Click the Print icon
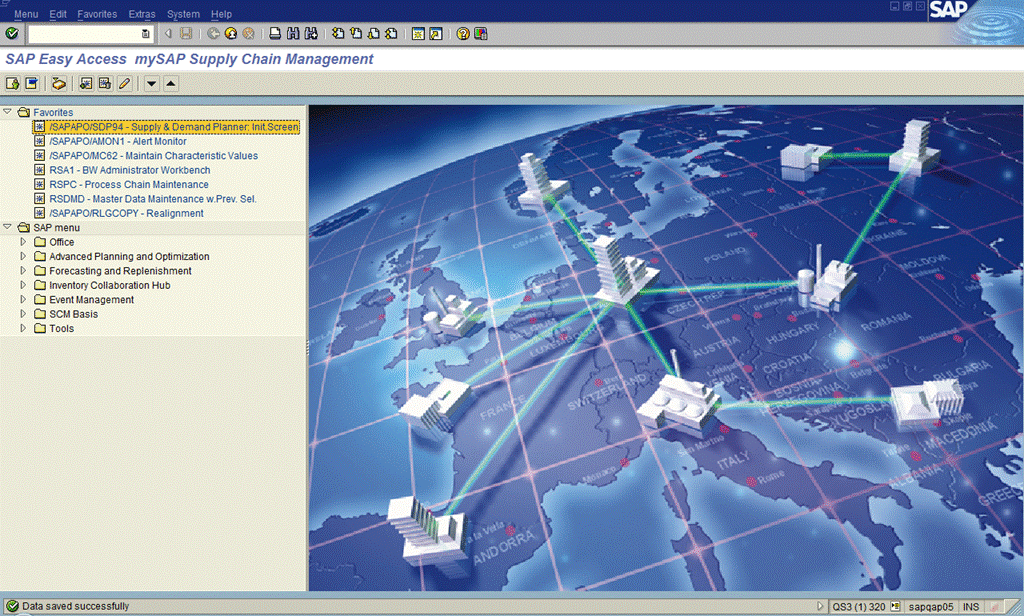Viewport: 1024px width, 616px height. [x=276, y=33]
